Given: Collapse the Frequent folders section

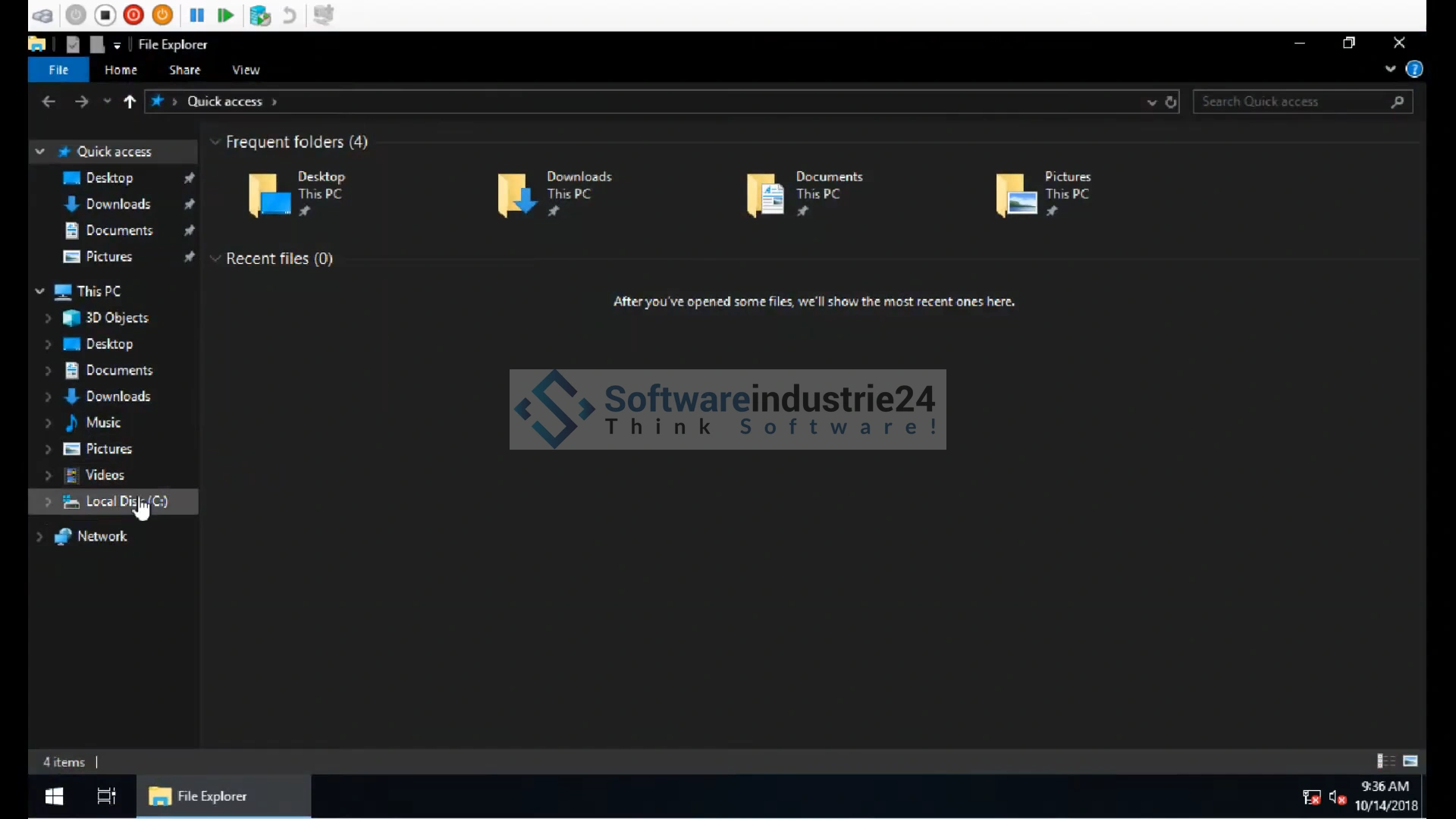Looking at the screenshot, I should tap(215, 142).
